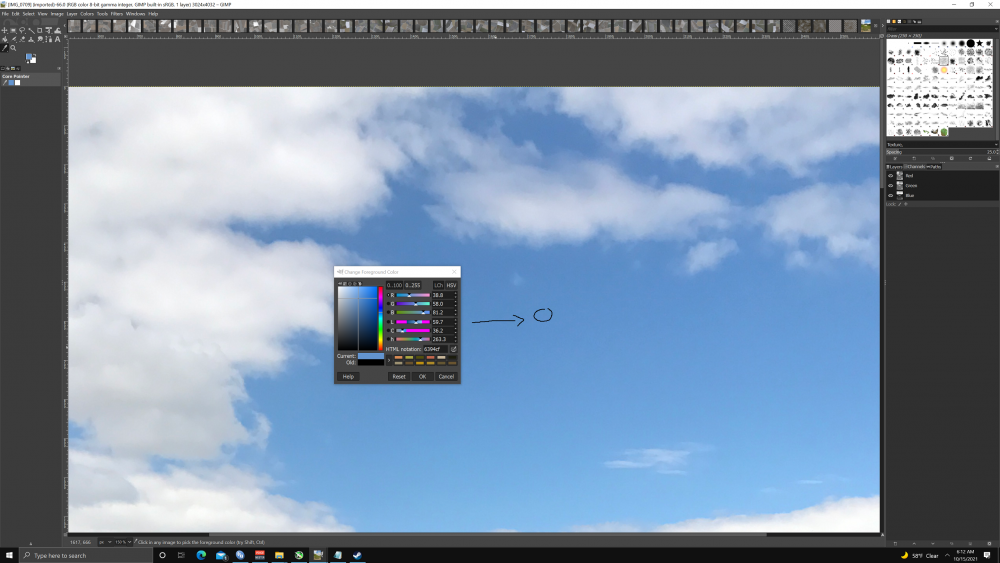Select the R radio button in color dialog
Screen dimensions: 1000x563
point(388,295)
